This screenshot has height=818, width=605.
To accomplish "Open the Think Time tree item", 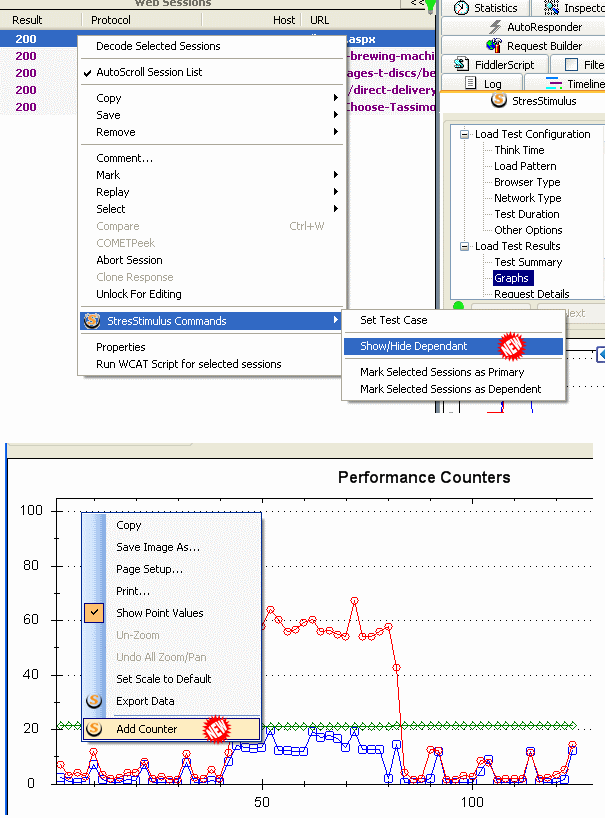I will click(519, 150).
